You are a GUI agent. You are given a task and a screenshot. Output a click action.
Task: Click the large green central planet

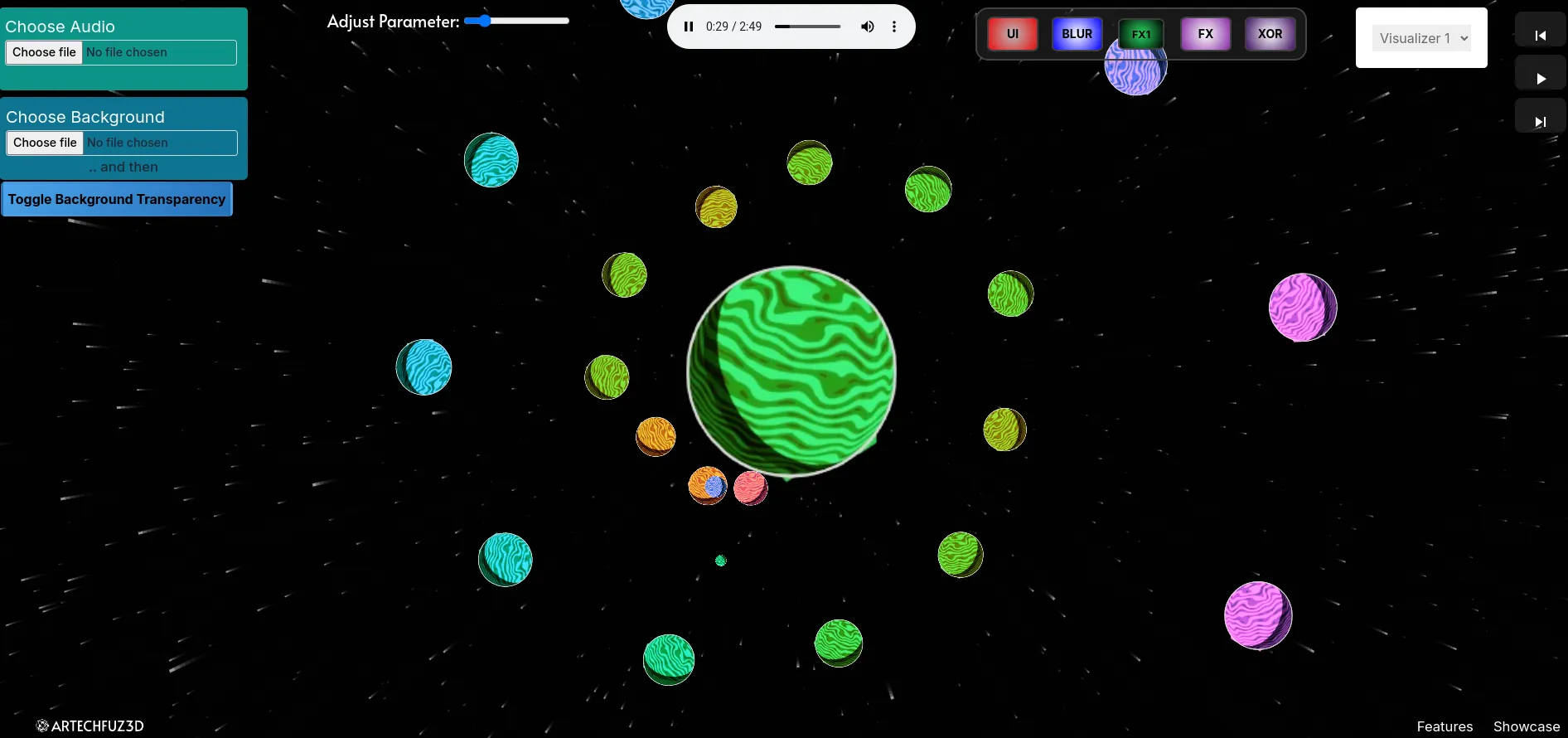(x=791, y=371)
